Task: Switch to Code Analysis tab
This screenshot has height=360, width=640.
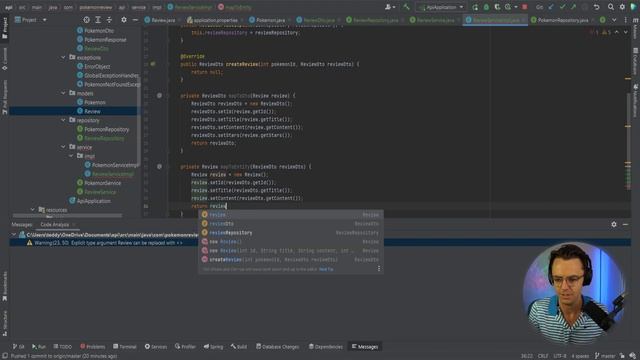Action: click(55, 224)
